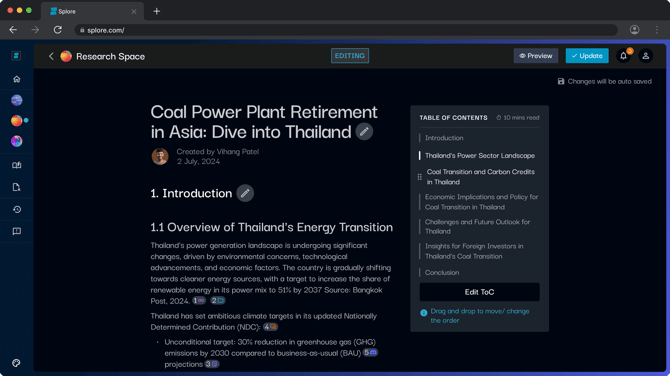Open the theme palette icon at the bottom of the sidebar
670x376 pixels.
(x=16, y=363)
